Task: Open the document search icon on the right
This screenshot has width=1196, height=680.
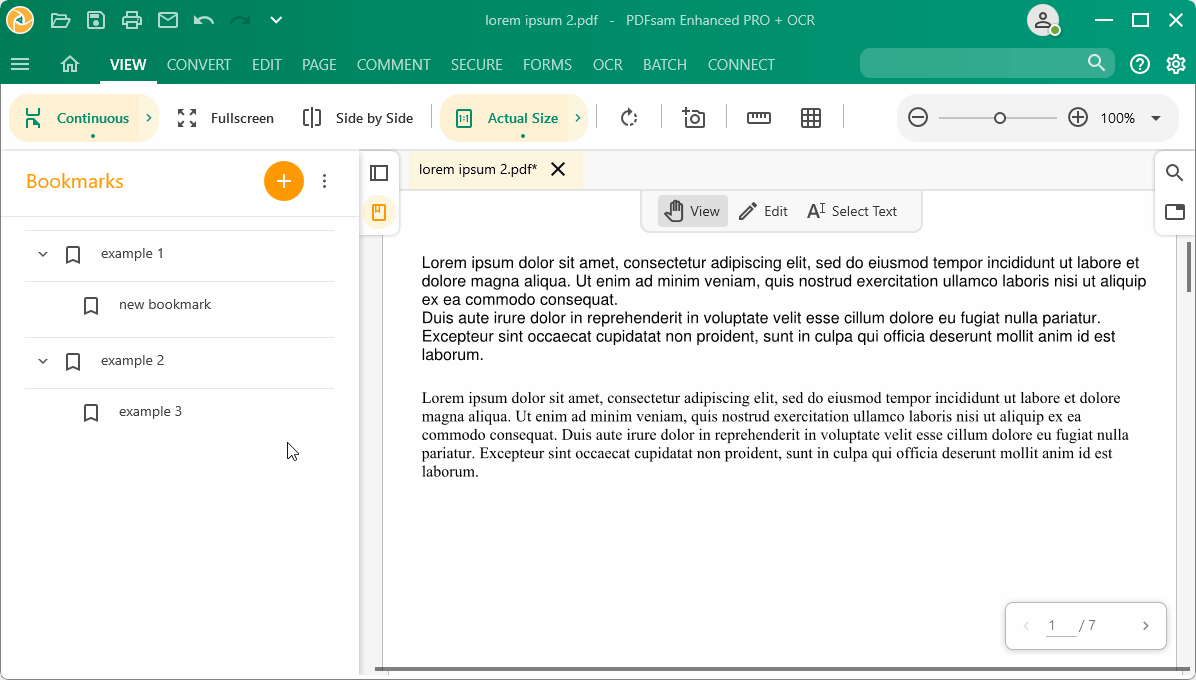Action: click(x=1174, y=172)
